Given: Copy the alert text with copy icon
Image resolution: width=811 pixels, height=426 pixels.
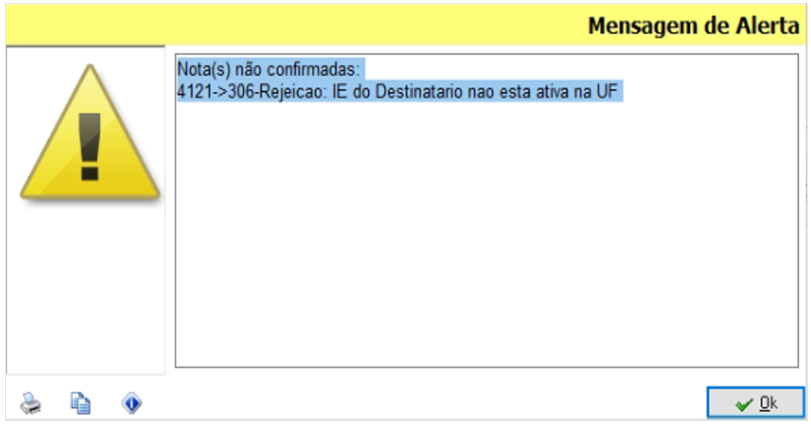Looking at the screenshot, I should (81, 403).
